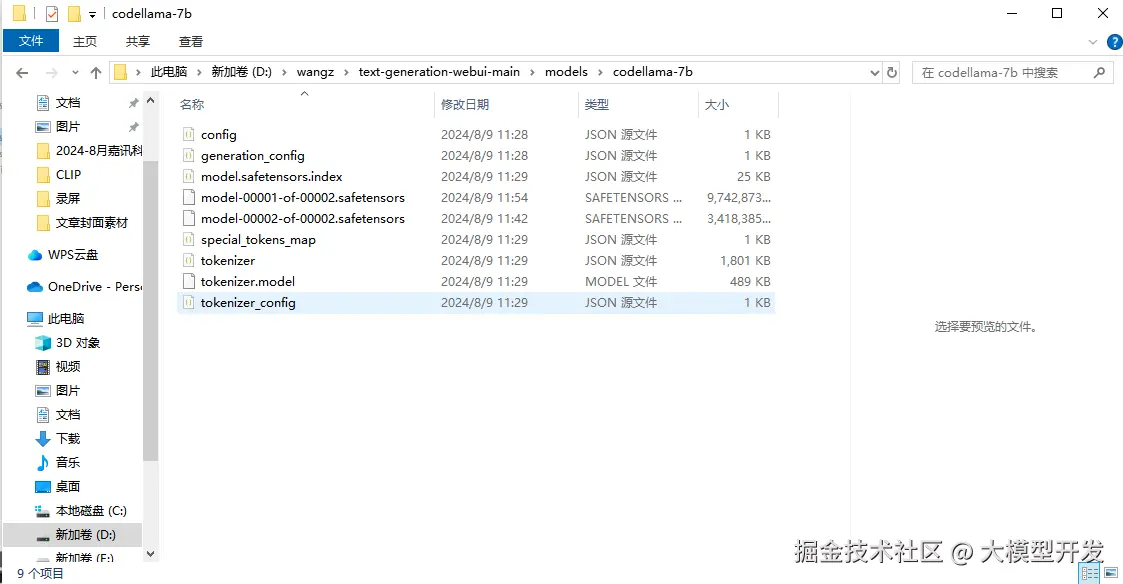Switch to large thumbnails view in status bar
Viewport: 1123px width, 584px height.
[x=1109, y=572]
